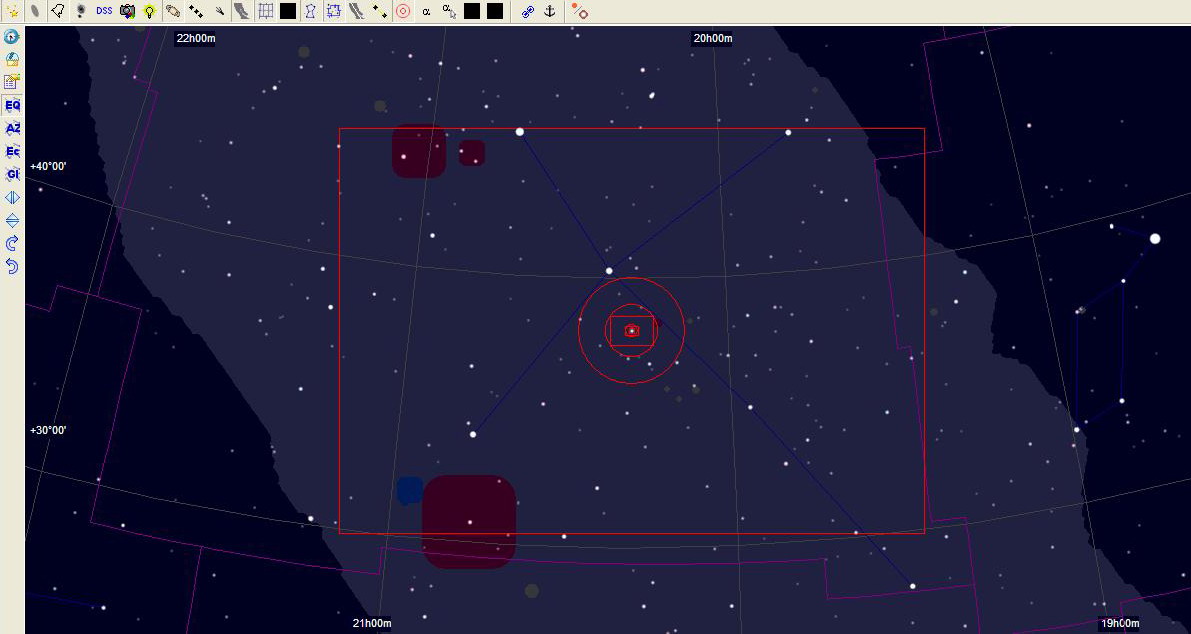Click the anchor lock chart icon
The image size is (1191, 634).
point(551,11)
